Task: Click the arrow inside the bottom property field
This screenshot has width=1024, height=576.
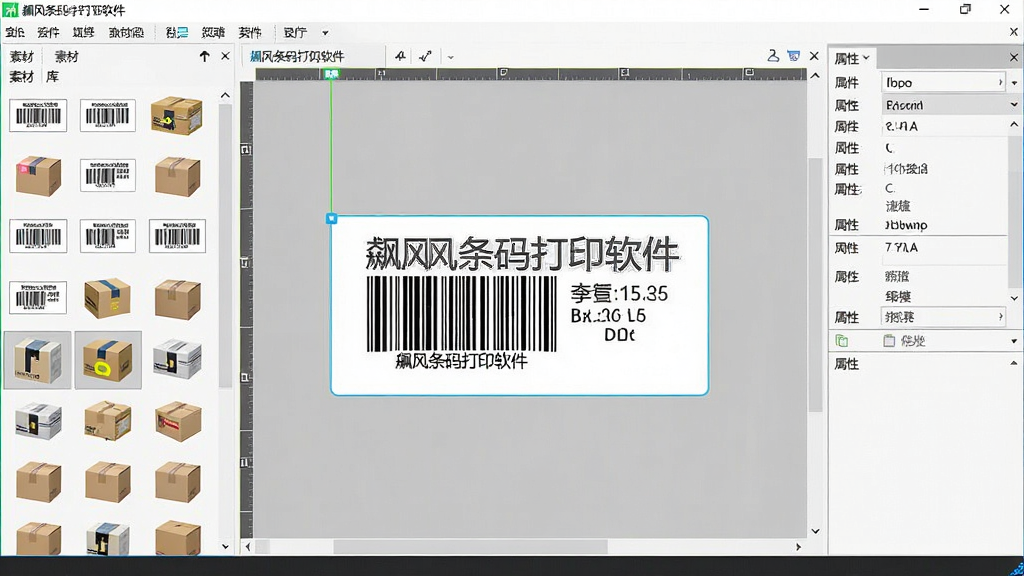Action: click(1000, 317)
